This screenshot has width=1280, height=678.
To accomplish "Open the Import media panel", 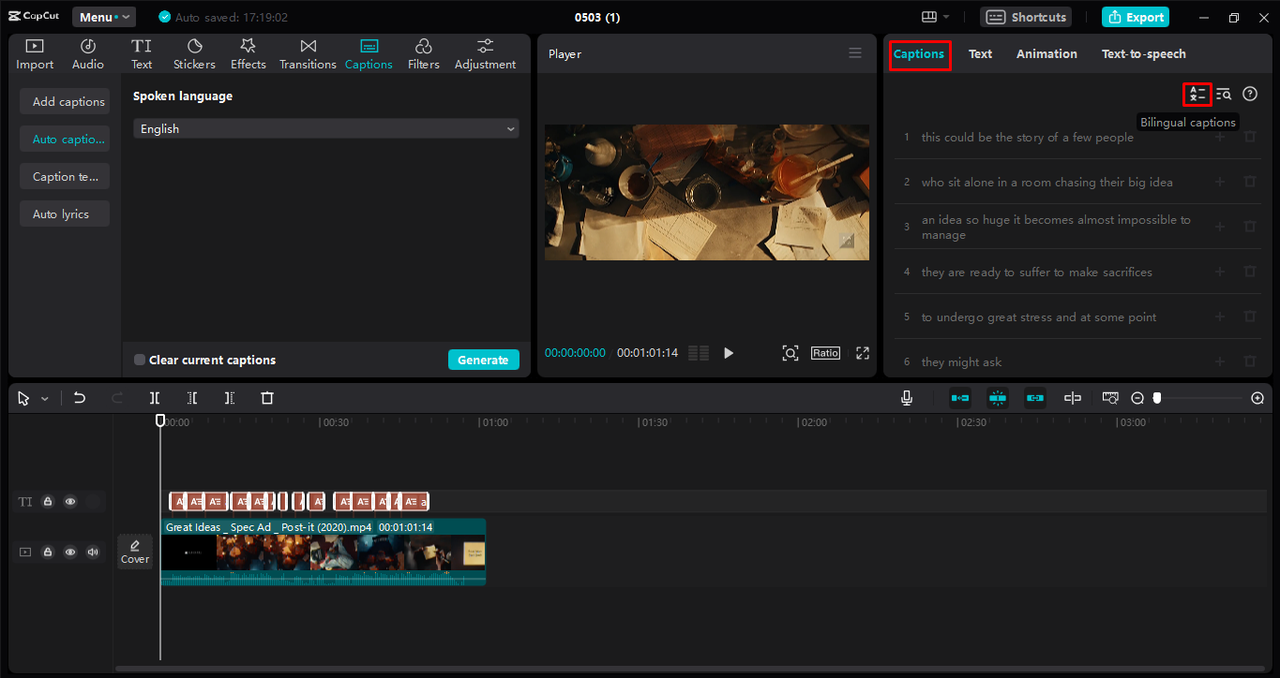I will pyautogui.click(x=34, y=54).
